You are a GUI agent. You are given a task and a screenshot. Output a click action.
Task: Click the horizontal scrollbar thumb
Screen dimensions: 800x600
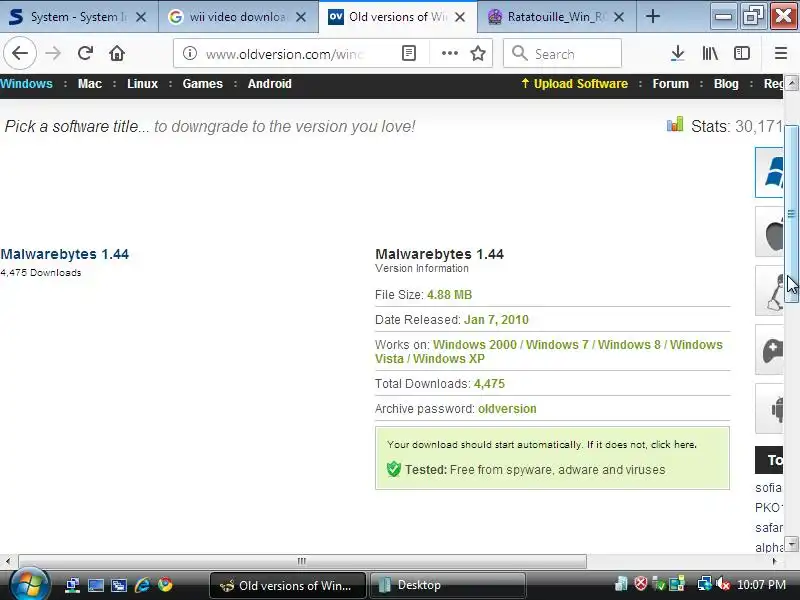click(x=302, y=561)
